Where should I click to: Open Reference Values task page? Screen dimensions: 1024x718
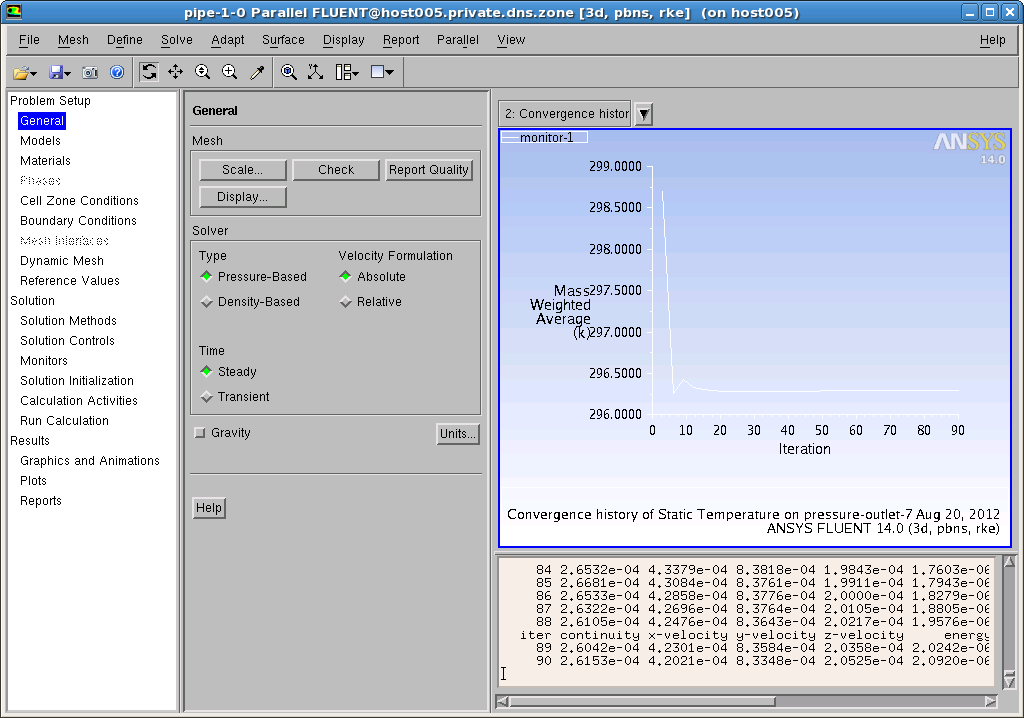[x=70, y=281]
